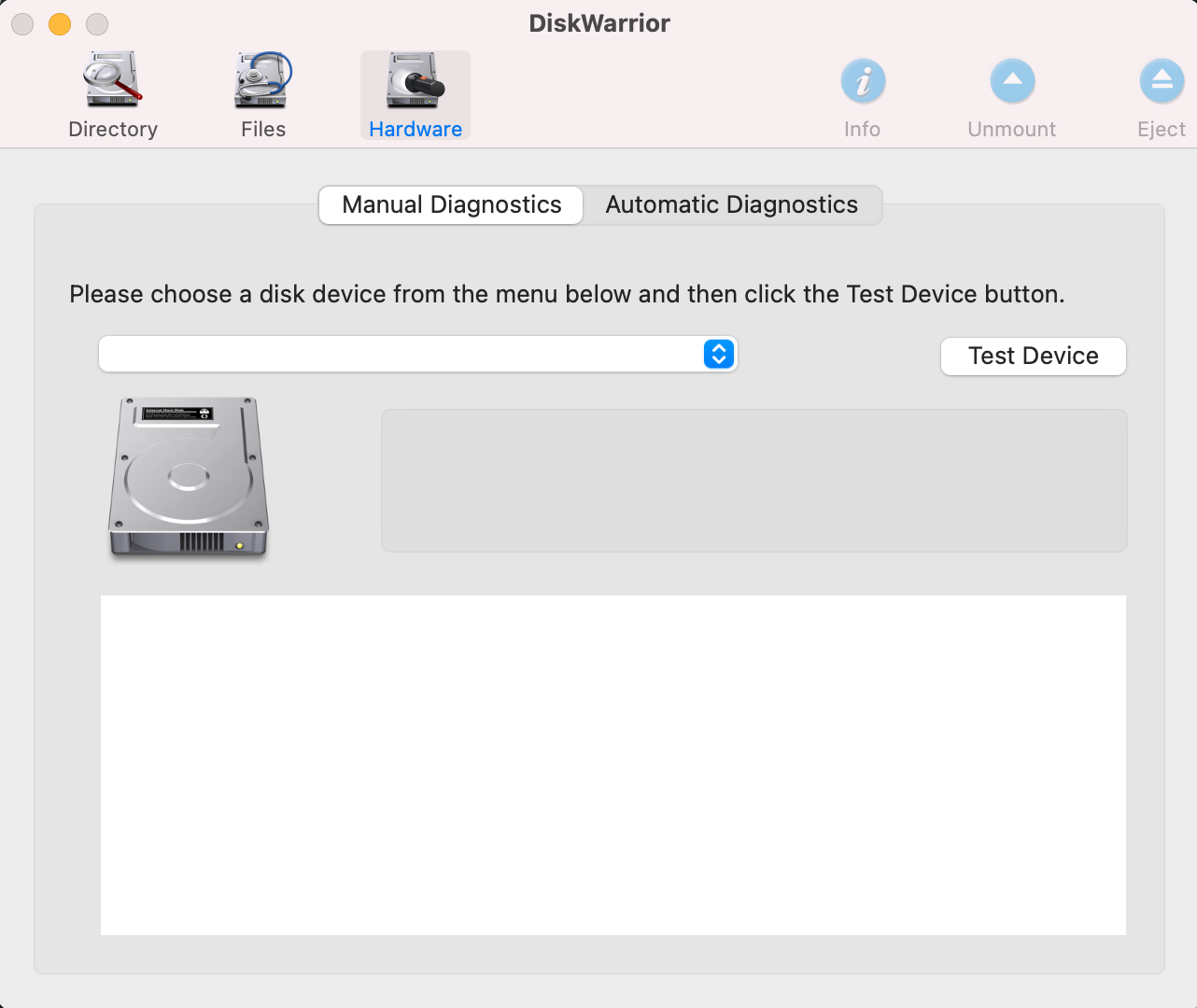The image size is (1197, 1008).
Task: Click the white diagnostics results area
Action: [613, 765]
